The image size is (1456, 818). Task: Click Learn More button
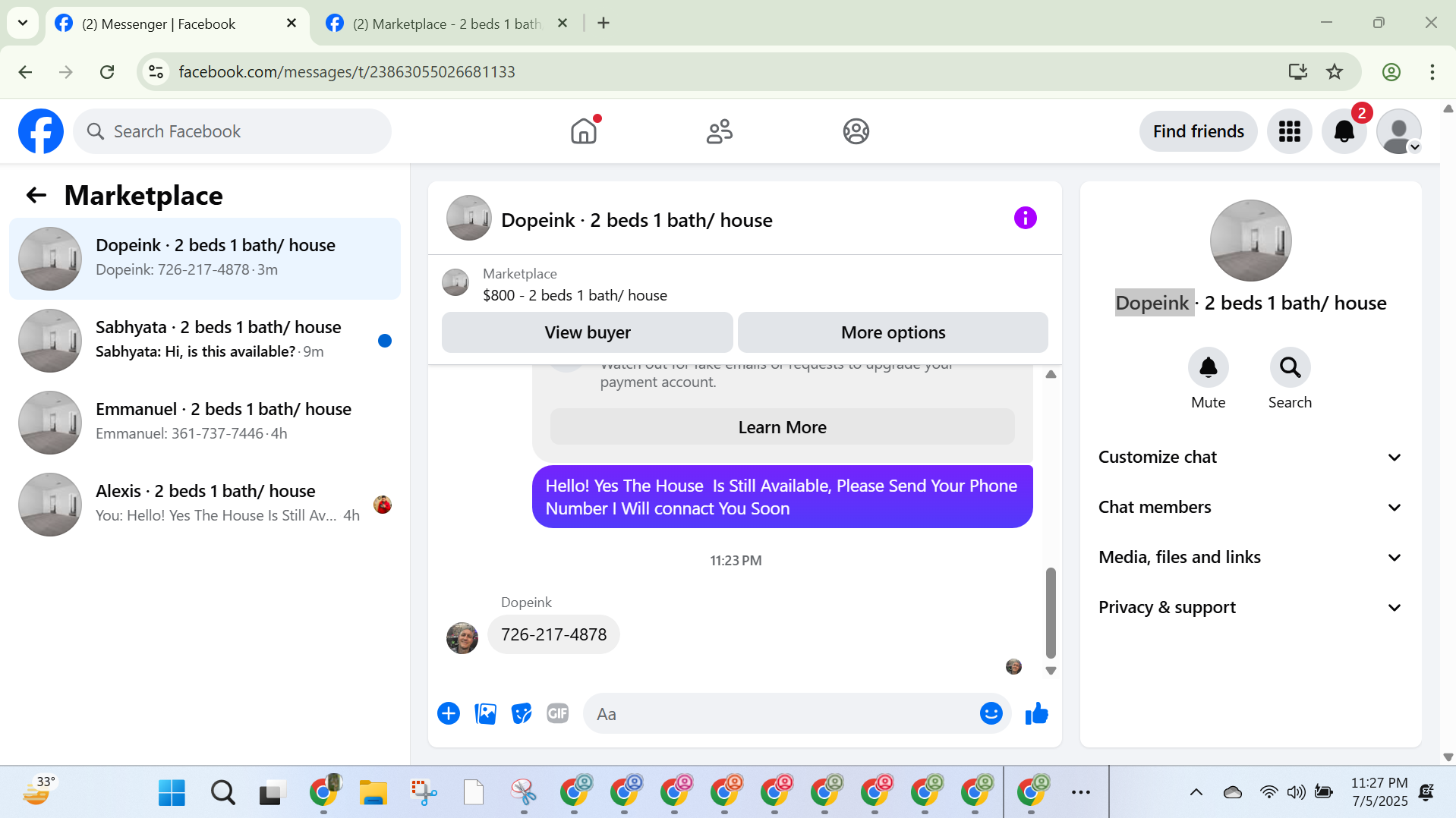point(782,427)
